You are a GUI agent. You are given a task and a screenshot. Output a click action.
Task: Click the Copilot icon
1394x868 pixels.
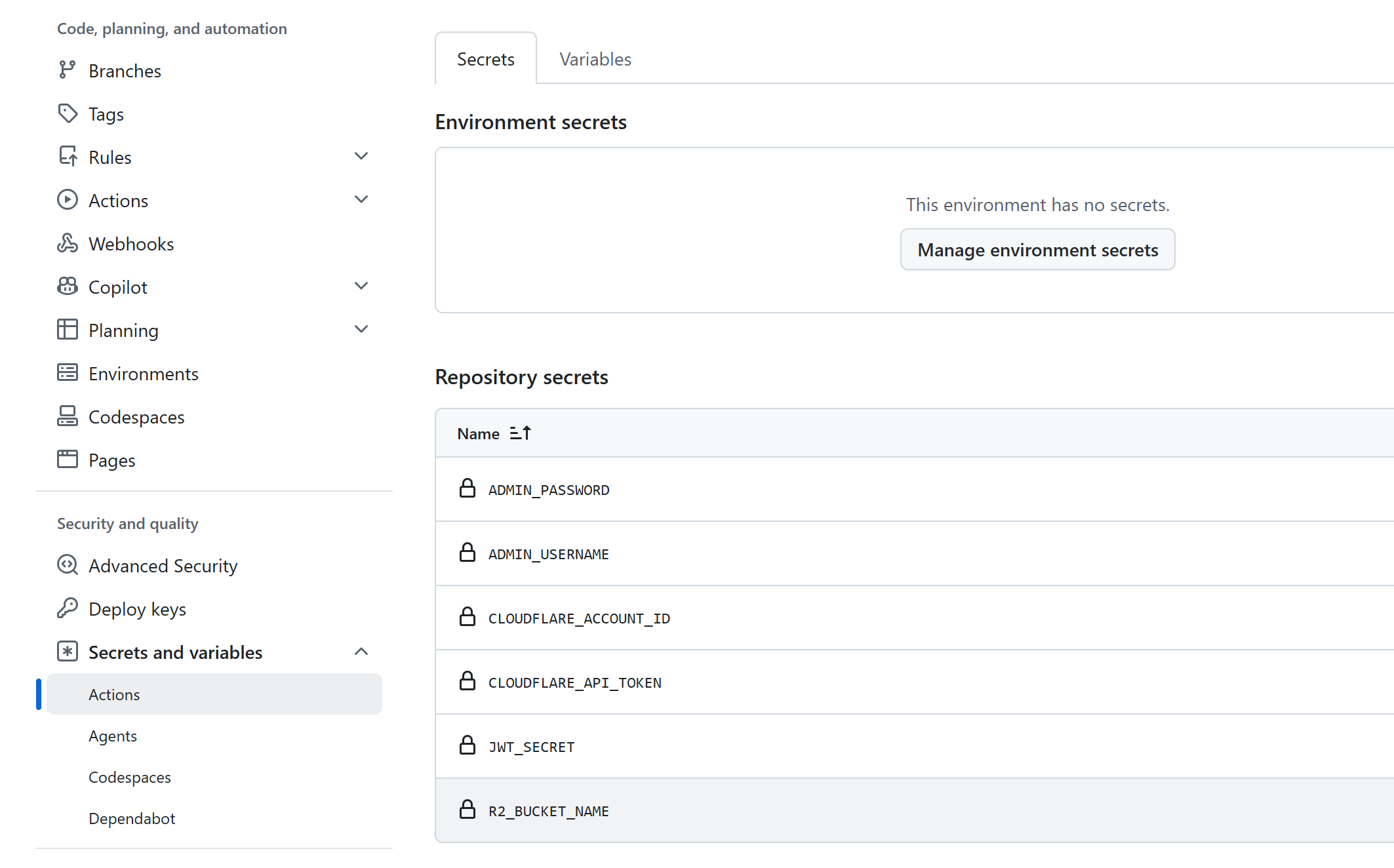point(67,286)
